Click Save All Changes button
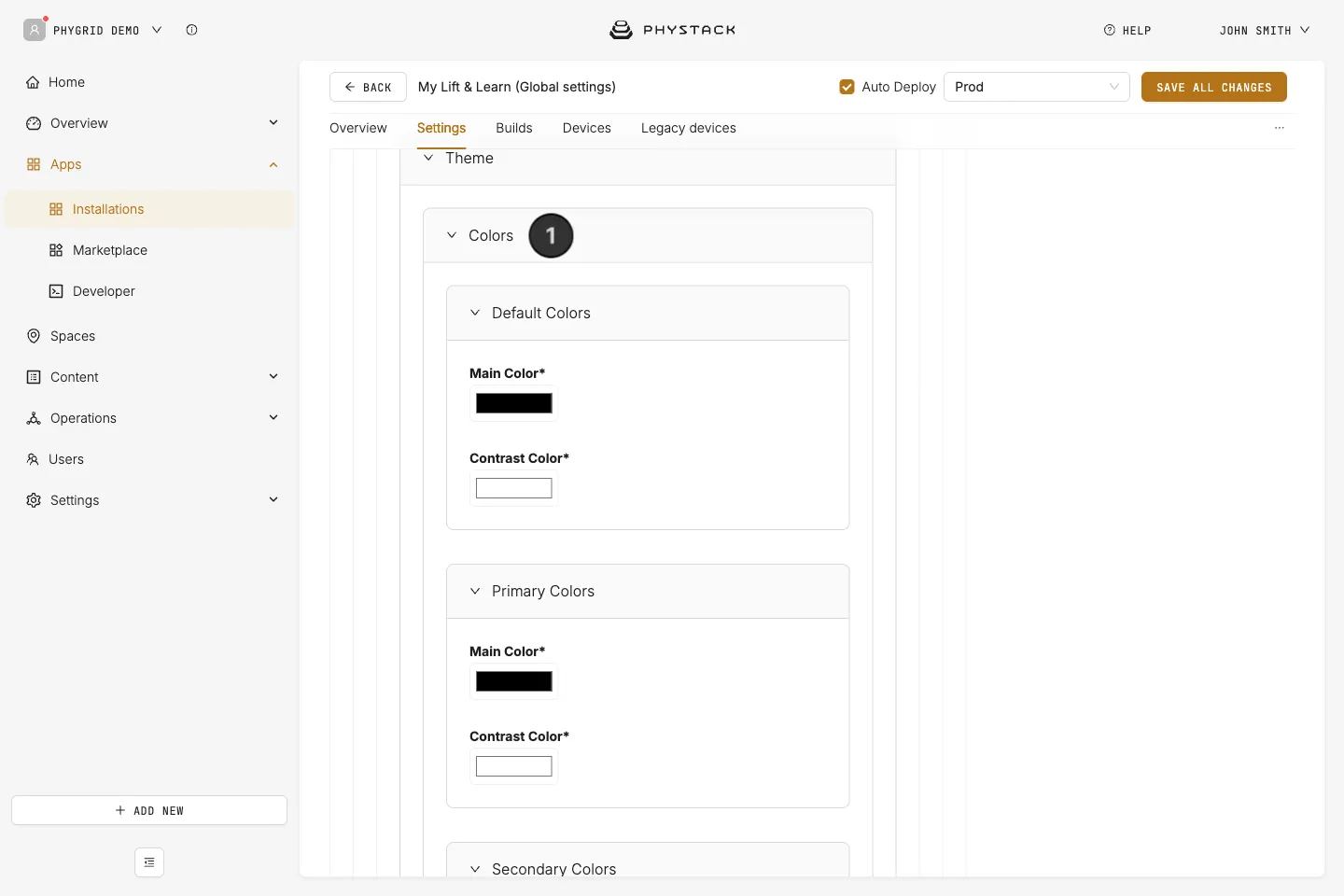 1214,87
